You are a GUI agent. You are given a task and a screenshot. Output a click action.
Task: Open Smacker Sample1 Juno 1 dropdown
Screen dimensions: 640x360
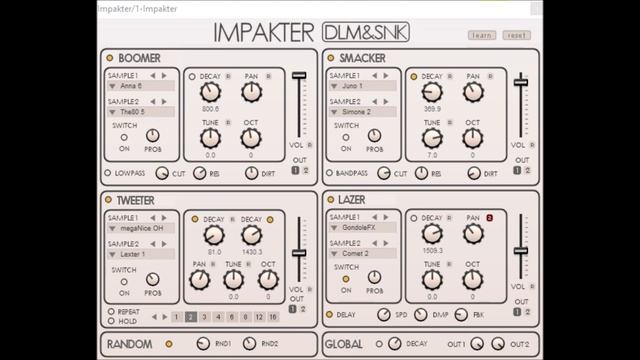point(362,86)
